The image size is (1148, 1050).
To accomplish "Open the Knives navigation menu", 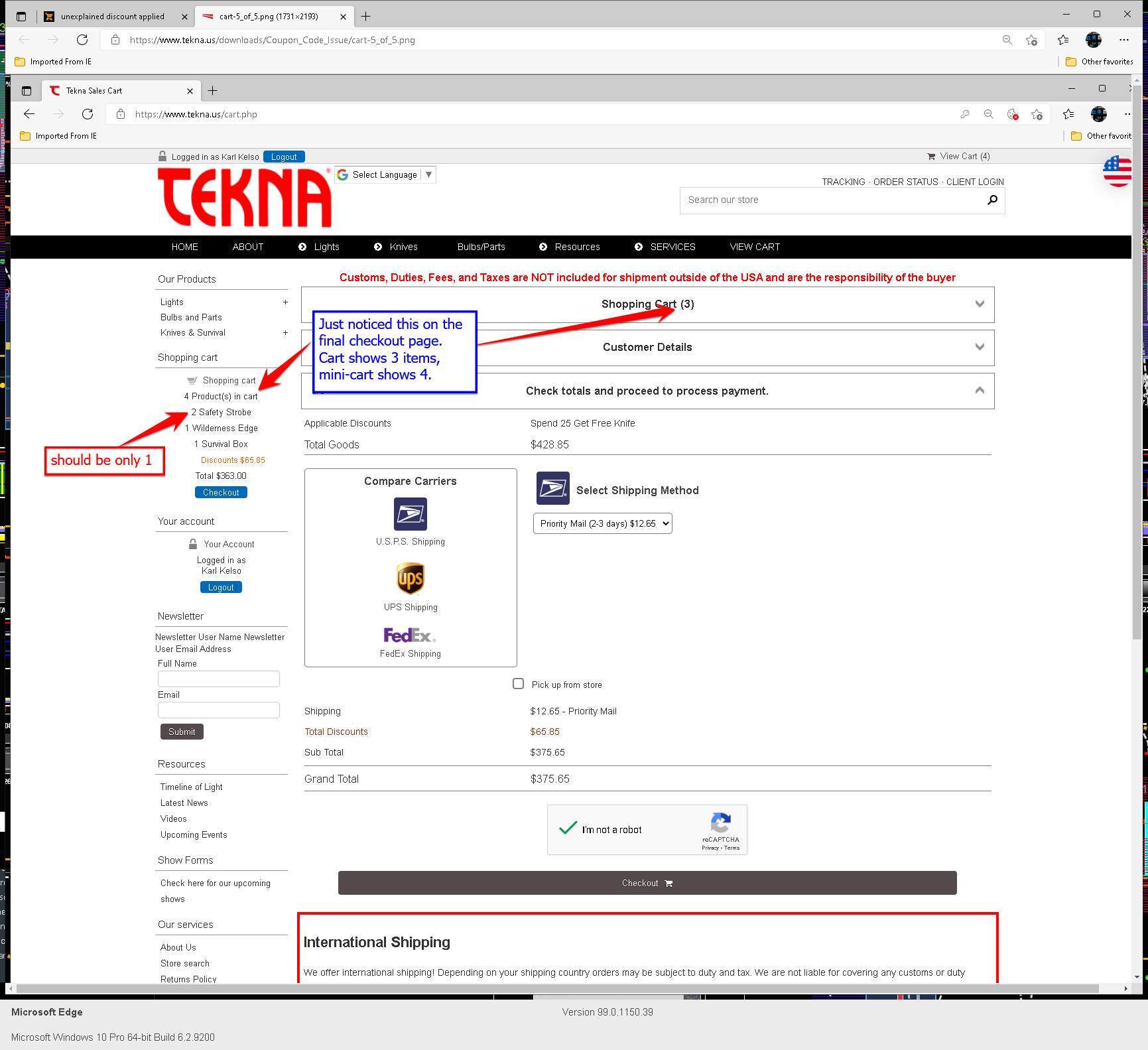I will 403,247.
